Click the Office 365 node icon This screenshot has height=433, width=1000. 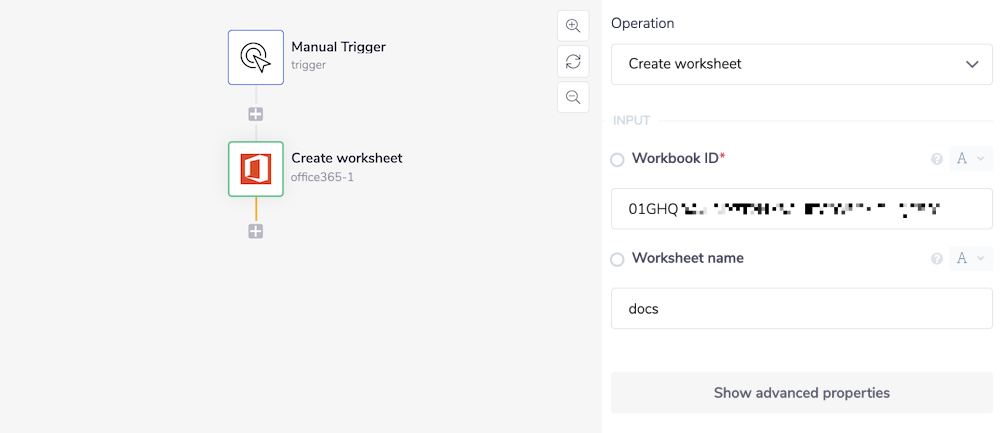(x=256, y=169)
